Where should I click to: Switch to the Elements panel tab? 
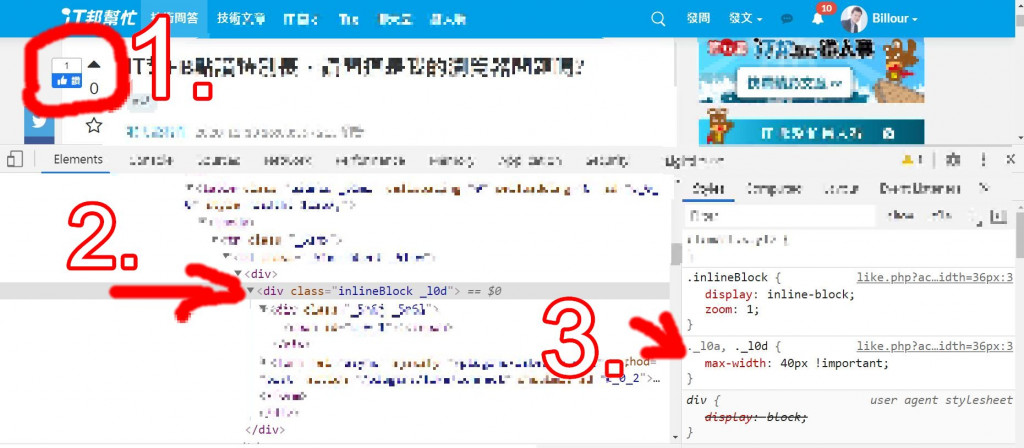(x=78, y=159)
